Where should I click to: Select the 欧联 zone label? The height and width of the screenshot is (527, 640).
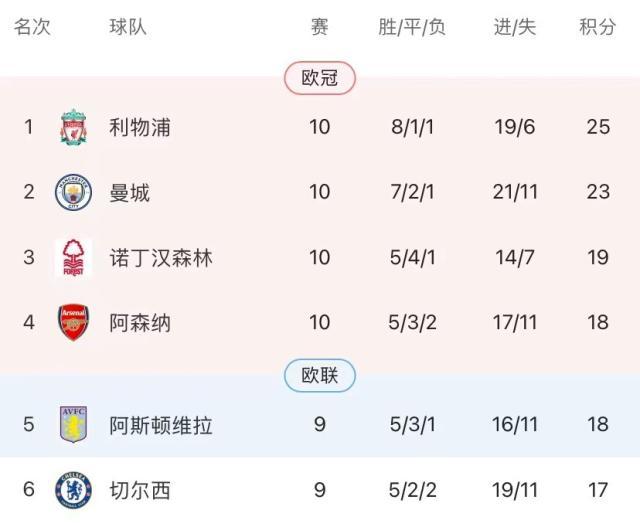click(x=320, y=376)
